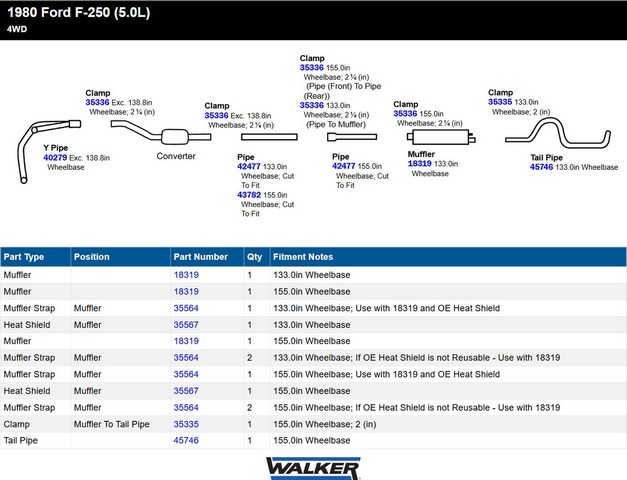Open clamp 35336 for Pipe To Muffler
This screenshot has height=480, width=627.
tap(312, 105)
